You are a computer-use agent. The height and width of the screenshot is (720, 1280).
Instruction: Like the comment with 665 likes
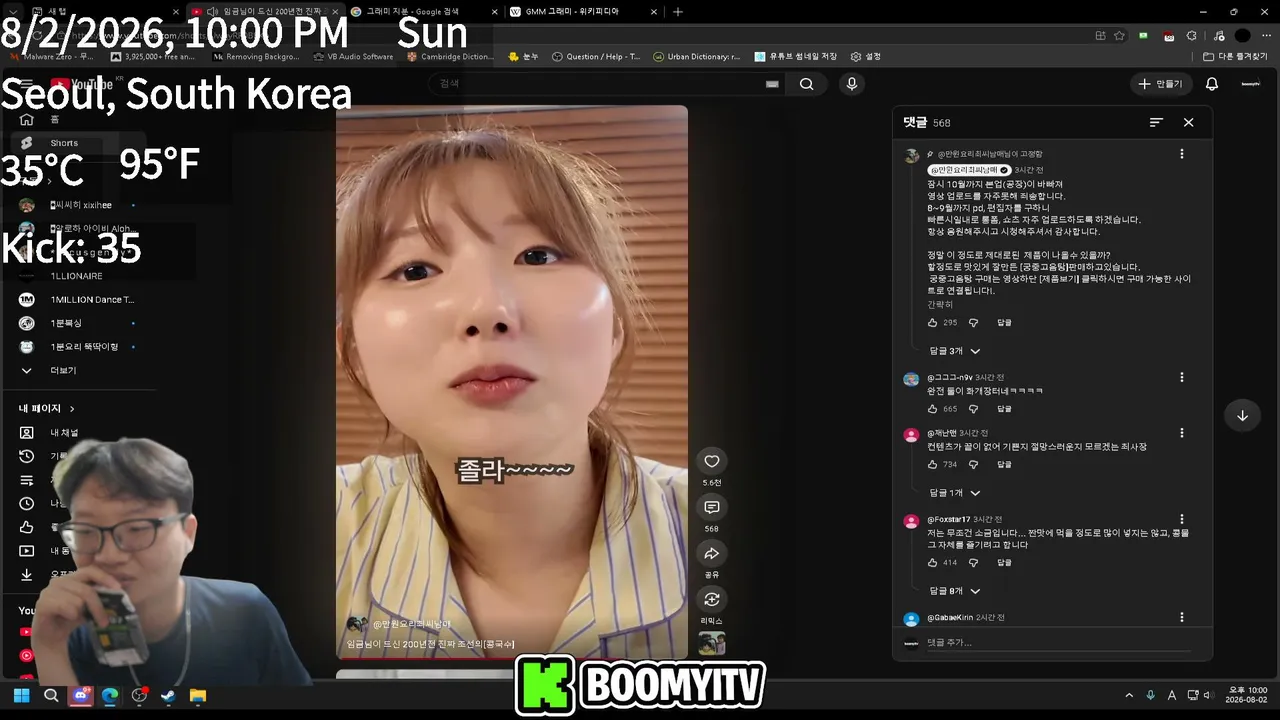click(x=932, y=409)
